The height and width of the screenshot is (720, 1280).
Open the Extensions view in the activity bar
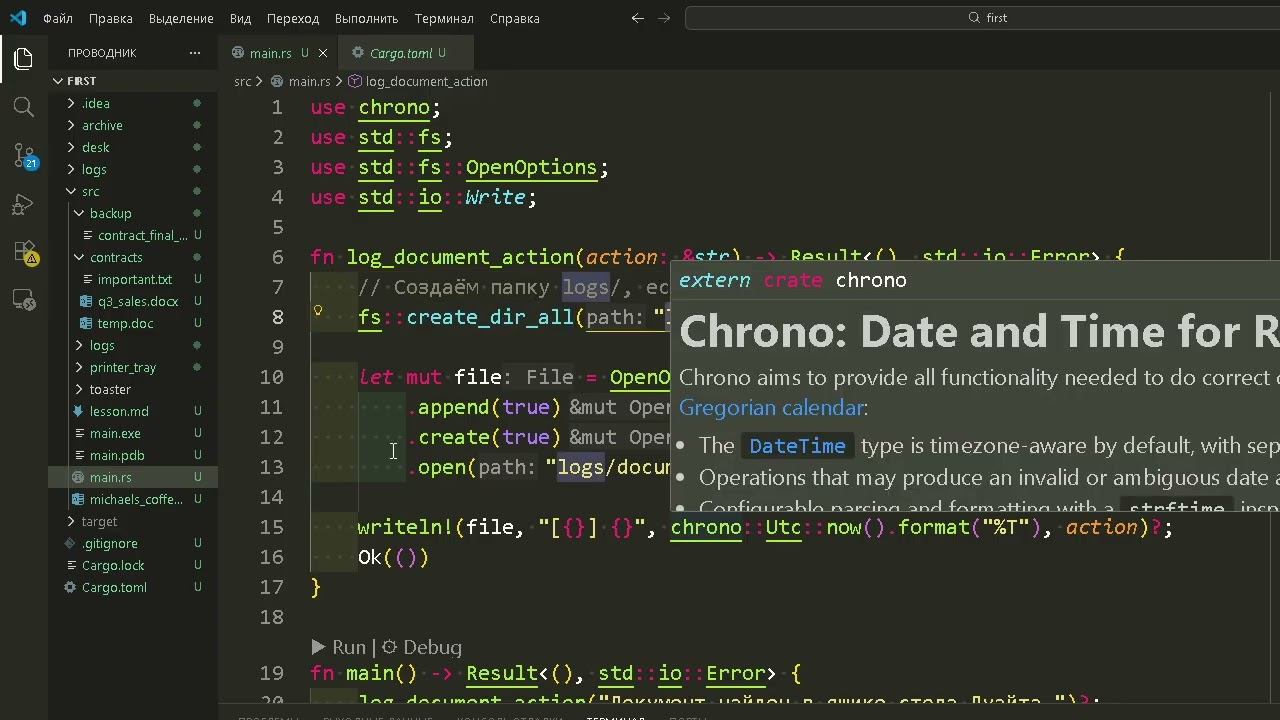(x=24, y=252)
